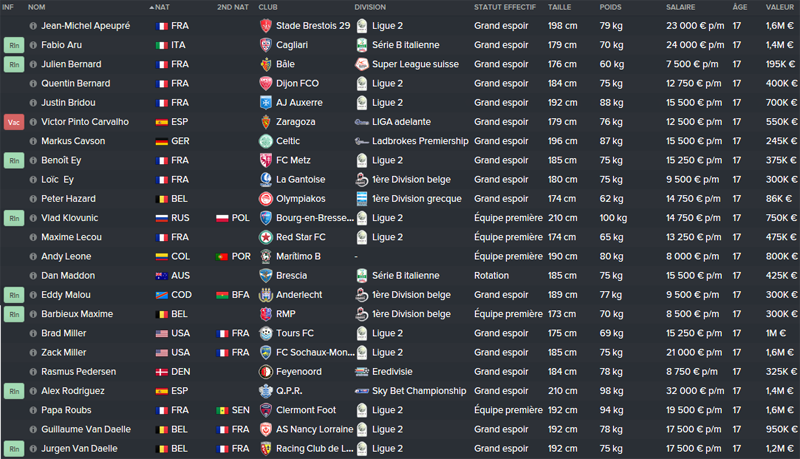Viewport: 800px width, 459px height.
Task: Open player Vlad Klovunic's profile
Action: pos(70,218)
